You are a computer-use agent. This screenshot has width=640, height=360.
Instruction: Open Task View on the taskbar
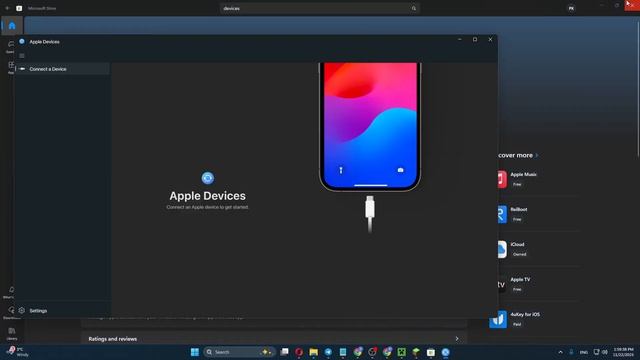284,352
